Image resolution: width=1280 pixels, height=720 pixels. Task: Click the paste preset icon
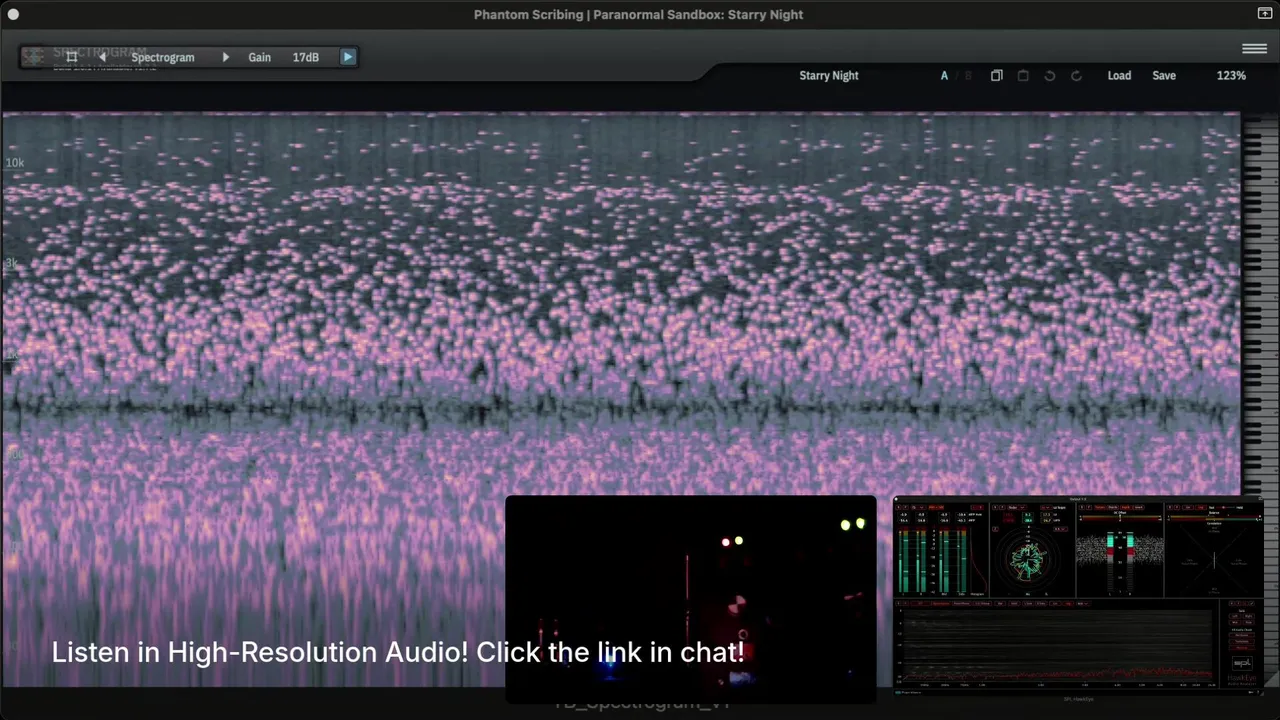coord(1023,76)
